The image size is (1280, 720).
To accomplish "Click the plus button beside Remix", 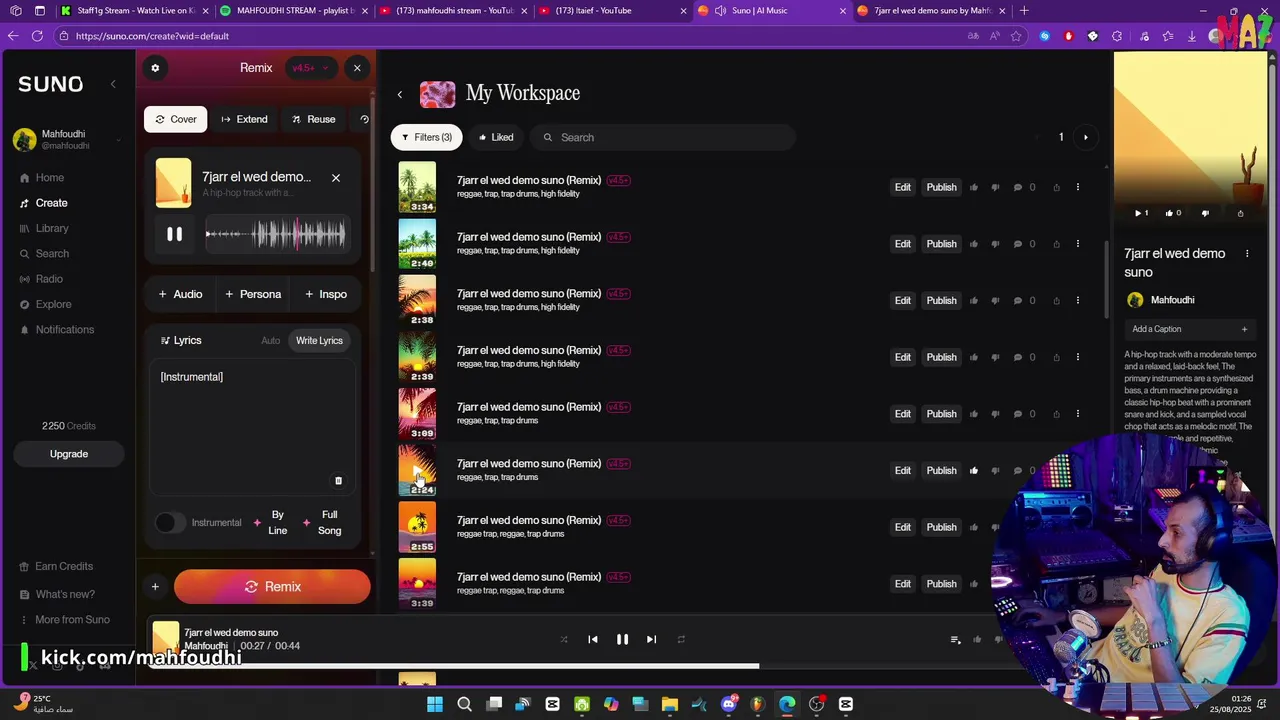I will coord(155,587).
